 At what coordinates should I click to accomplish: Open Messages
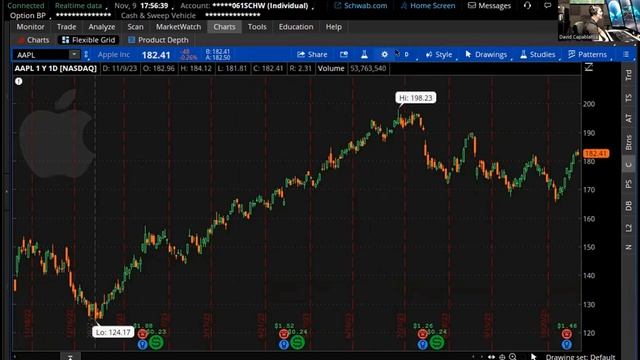489,6
